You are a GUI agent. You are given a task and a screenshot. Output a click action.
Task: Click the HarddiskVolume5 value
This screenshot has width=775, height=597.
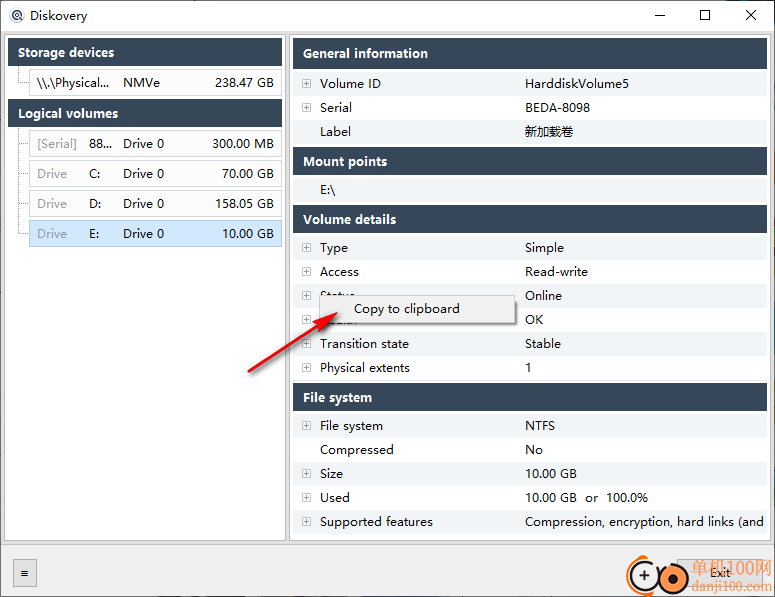click(577, 84)
